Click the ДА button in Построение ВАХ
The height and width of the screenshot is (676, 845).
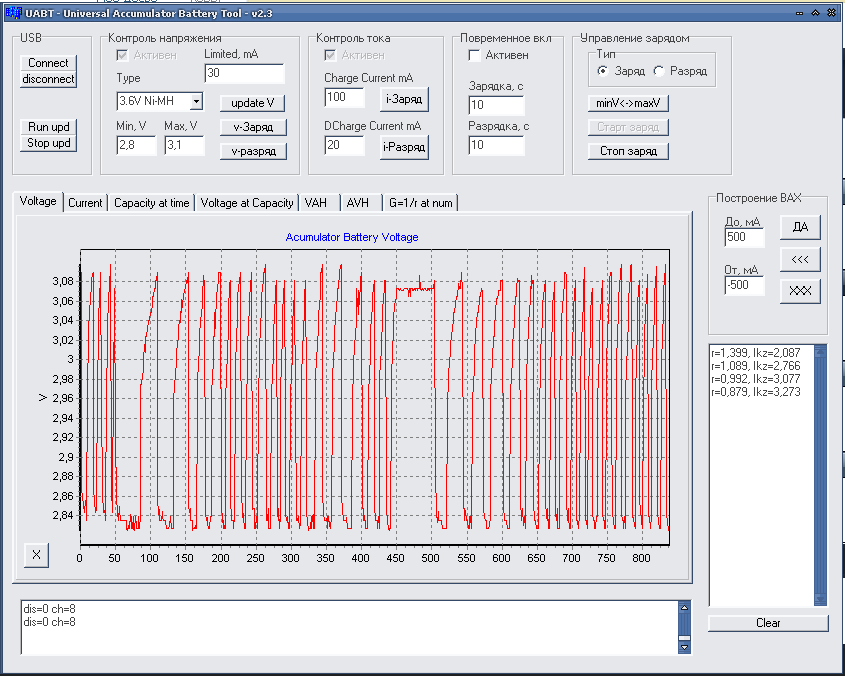800,227
